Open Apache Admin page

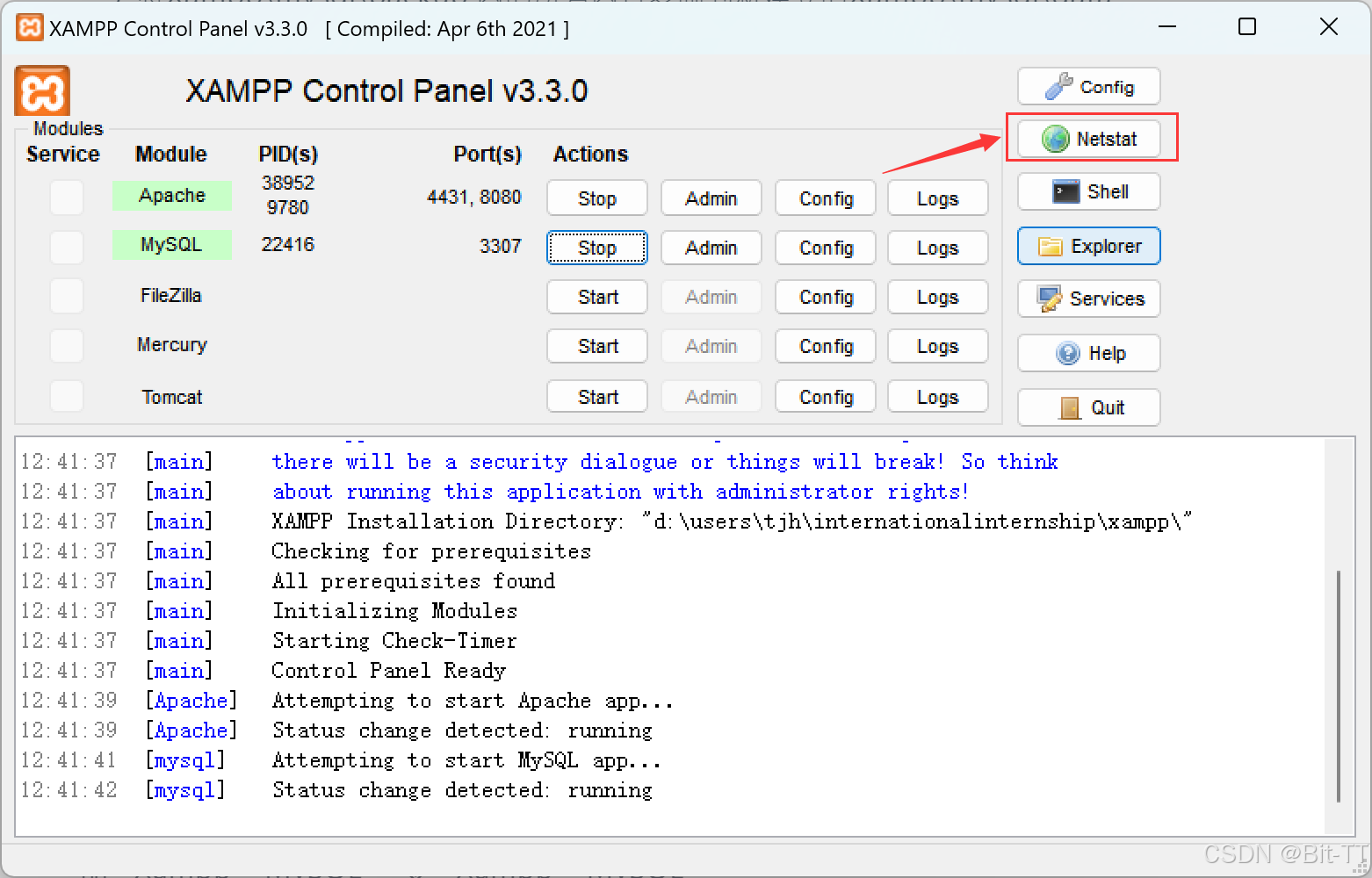[711, 198]
